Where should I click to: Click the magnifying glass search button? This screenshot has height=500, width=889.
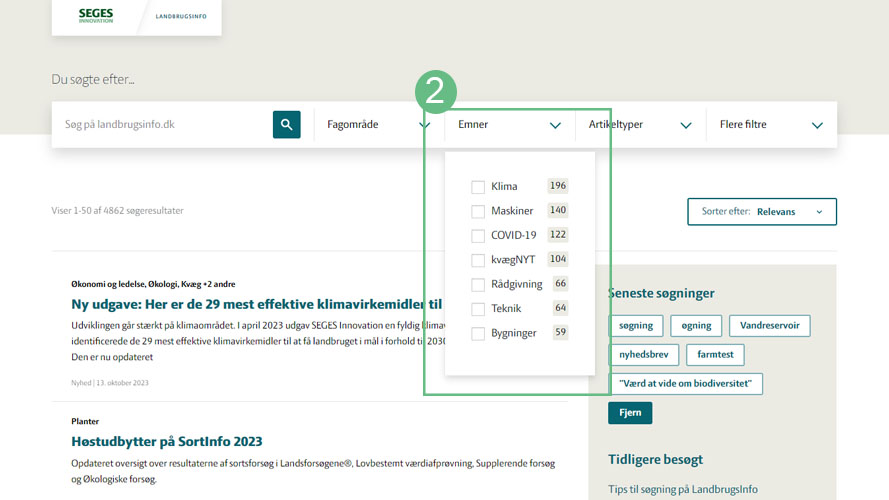(286, 125)
